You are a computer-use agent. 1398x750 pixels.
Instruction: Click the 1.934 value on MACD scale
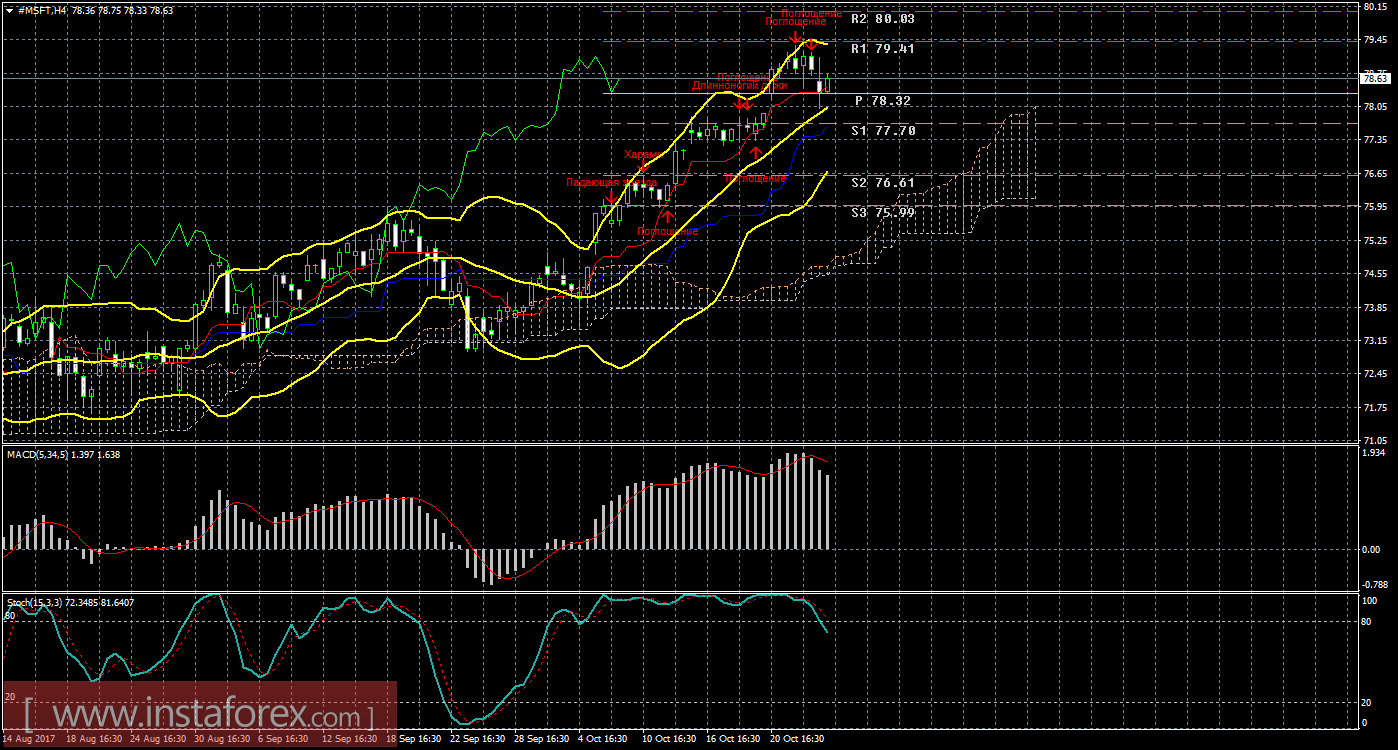1373,453
